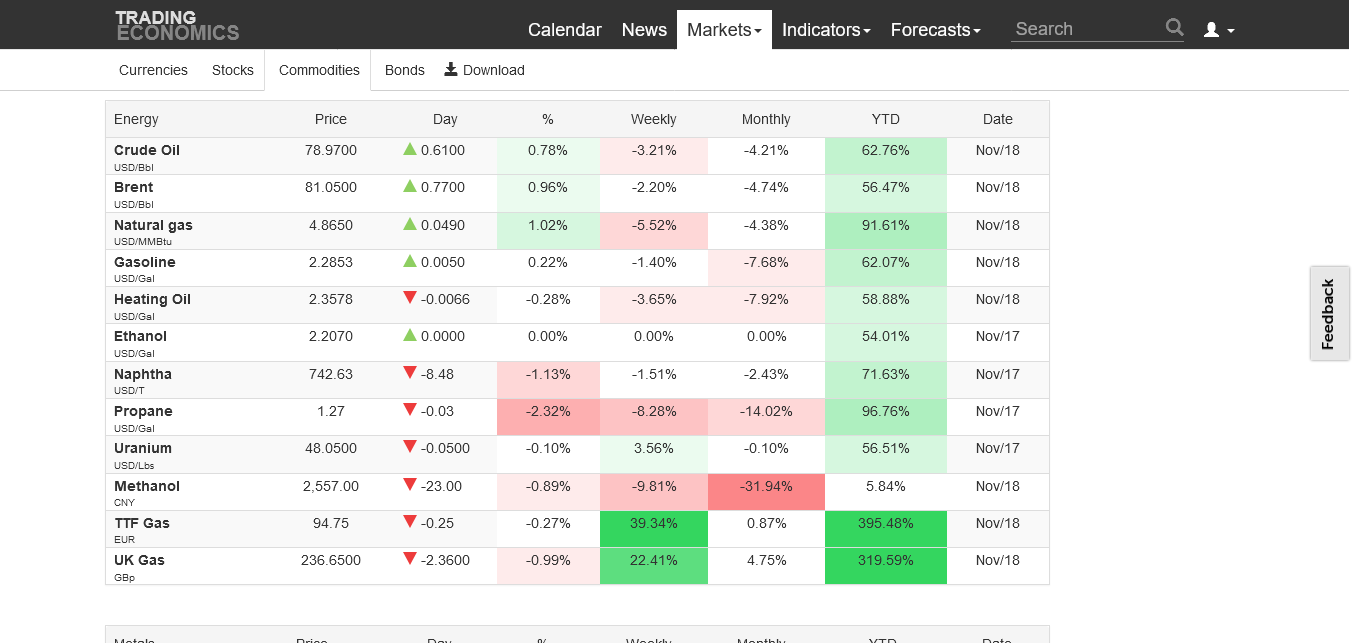The width and height of the screenshot is (1366, 643).
Task: Open the Brent commodity link
Action: click(134, 187)
